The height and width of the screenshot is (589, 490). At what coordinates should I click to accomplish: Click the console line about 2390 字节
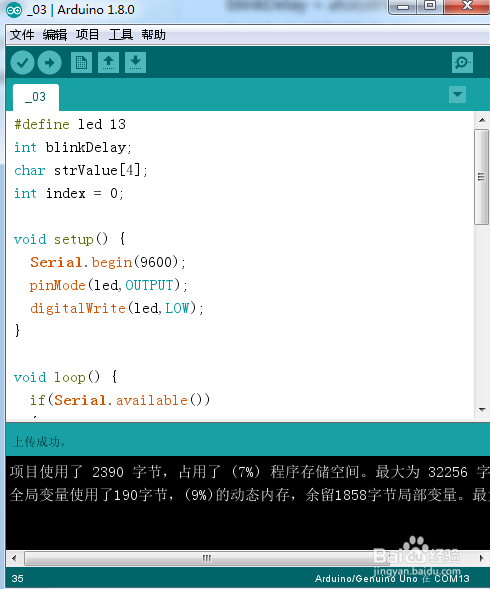pos(250,472)
